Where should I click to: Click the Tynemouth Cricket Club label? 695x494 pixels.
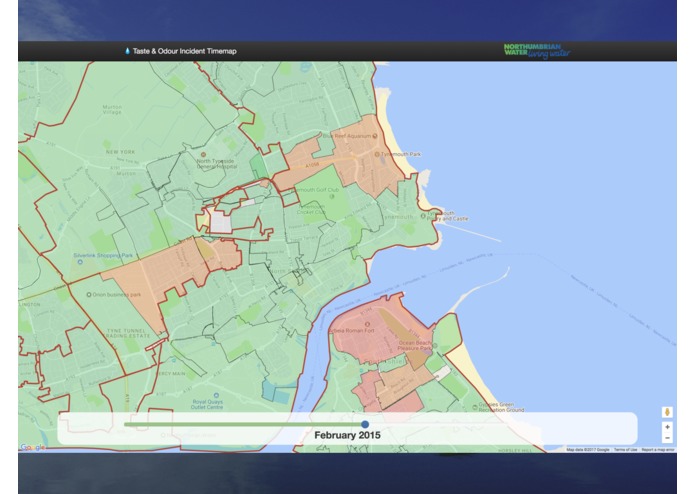[311, 209]
